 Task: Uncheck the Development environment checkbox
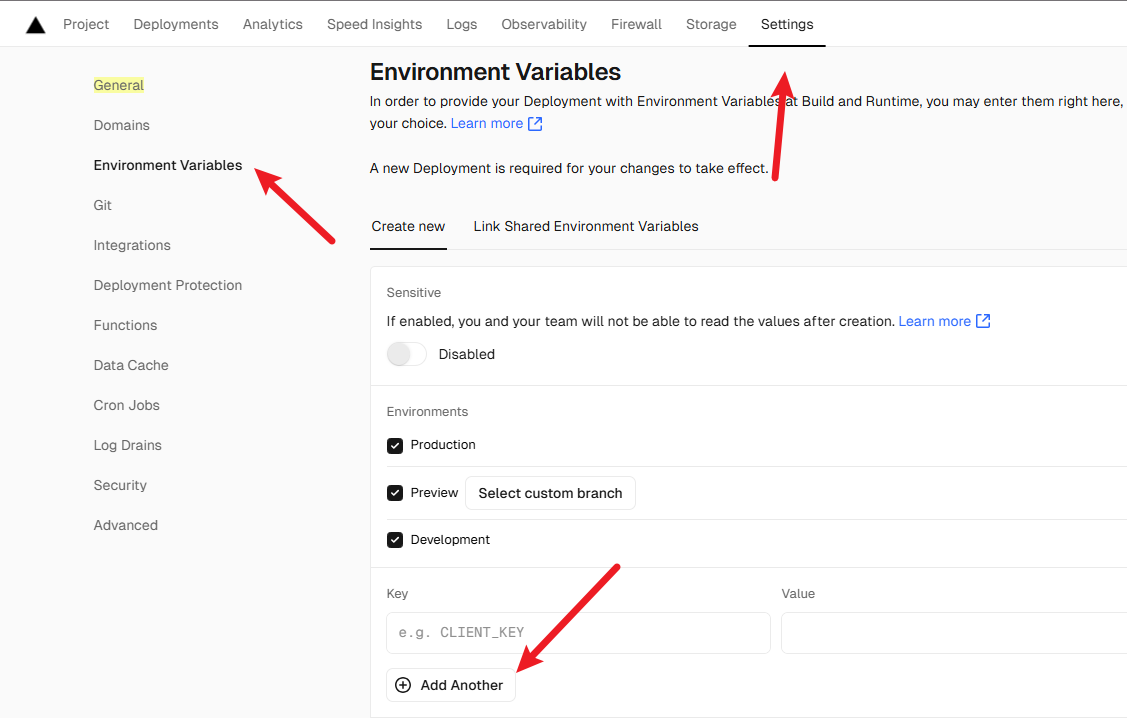395,540
